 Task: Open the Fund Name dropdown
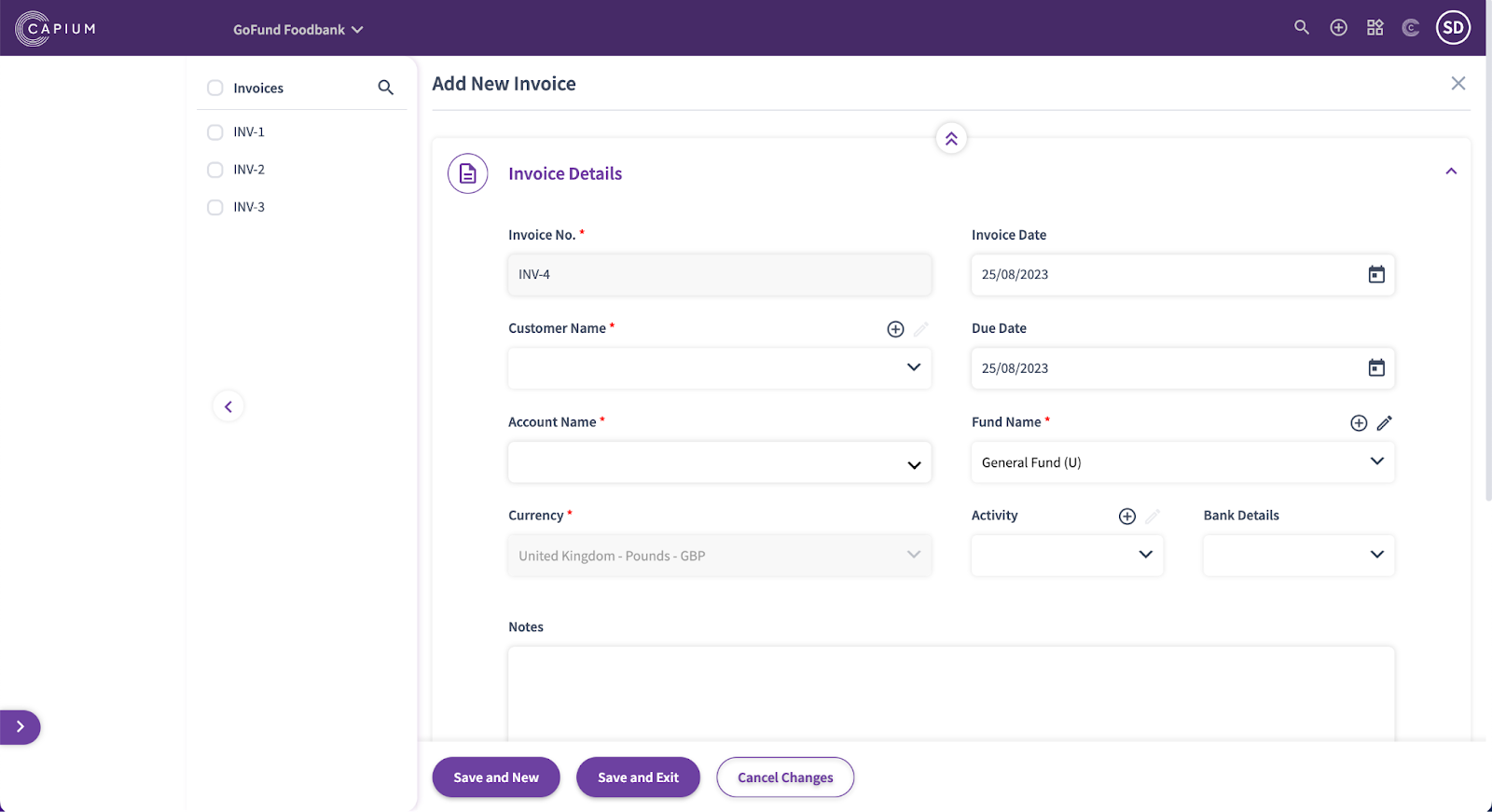point(1182,462)
